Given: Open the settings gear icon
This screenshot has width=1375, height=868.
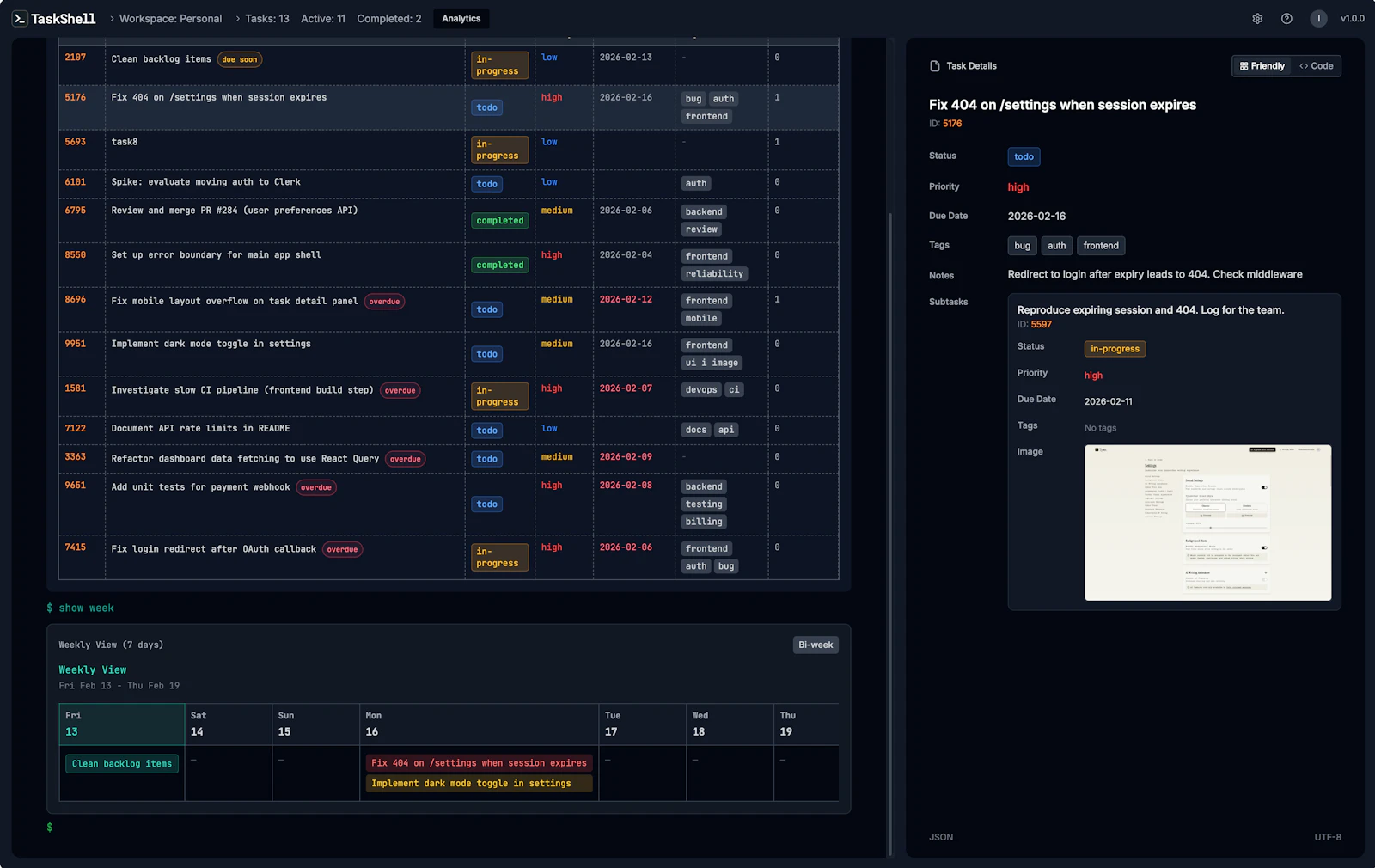Looking at the screenshot, I should point(1256,18).
